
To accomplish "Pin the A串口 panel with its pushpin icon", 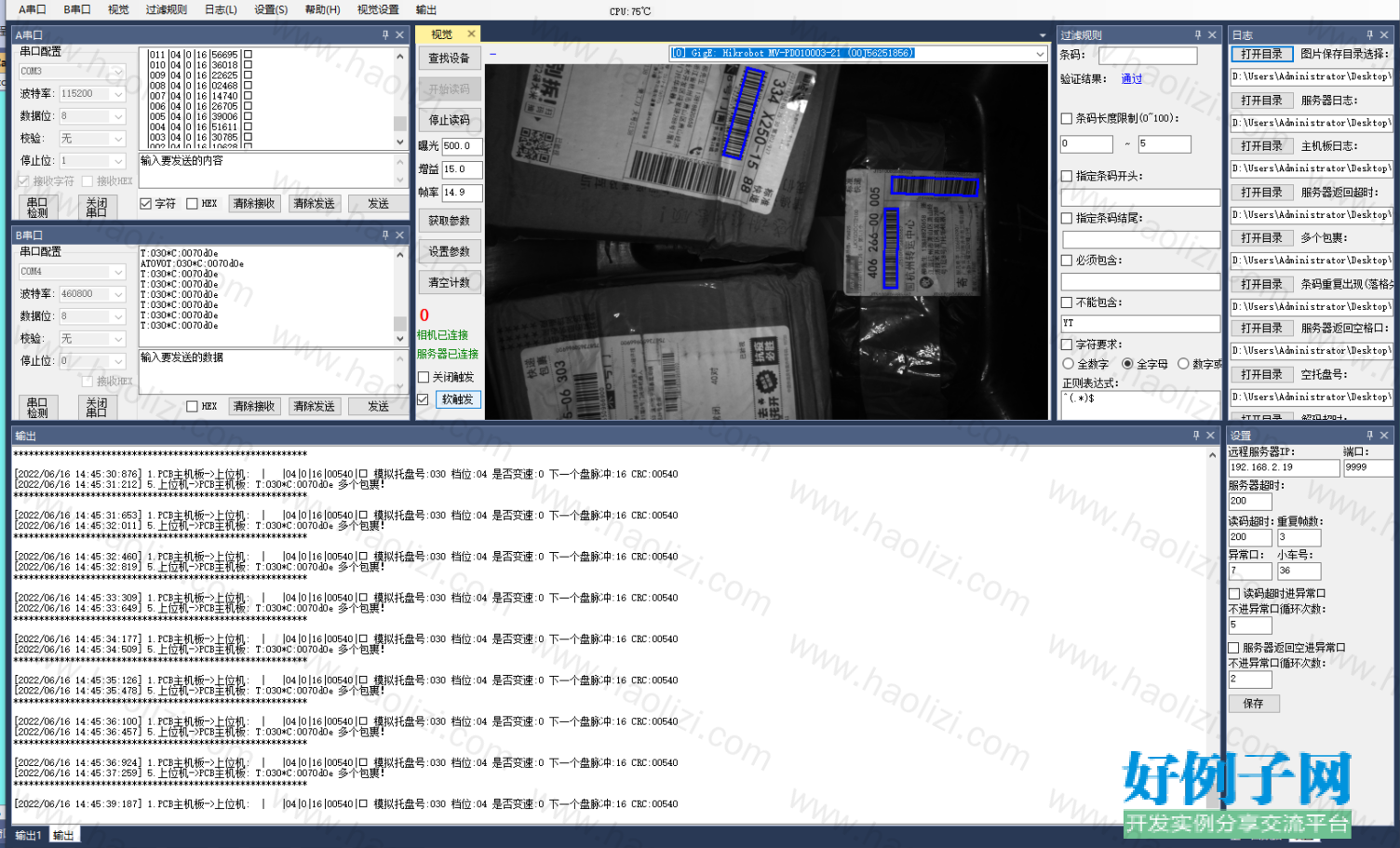I will pyautogui.click(x=385, y=34).
